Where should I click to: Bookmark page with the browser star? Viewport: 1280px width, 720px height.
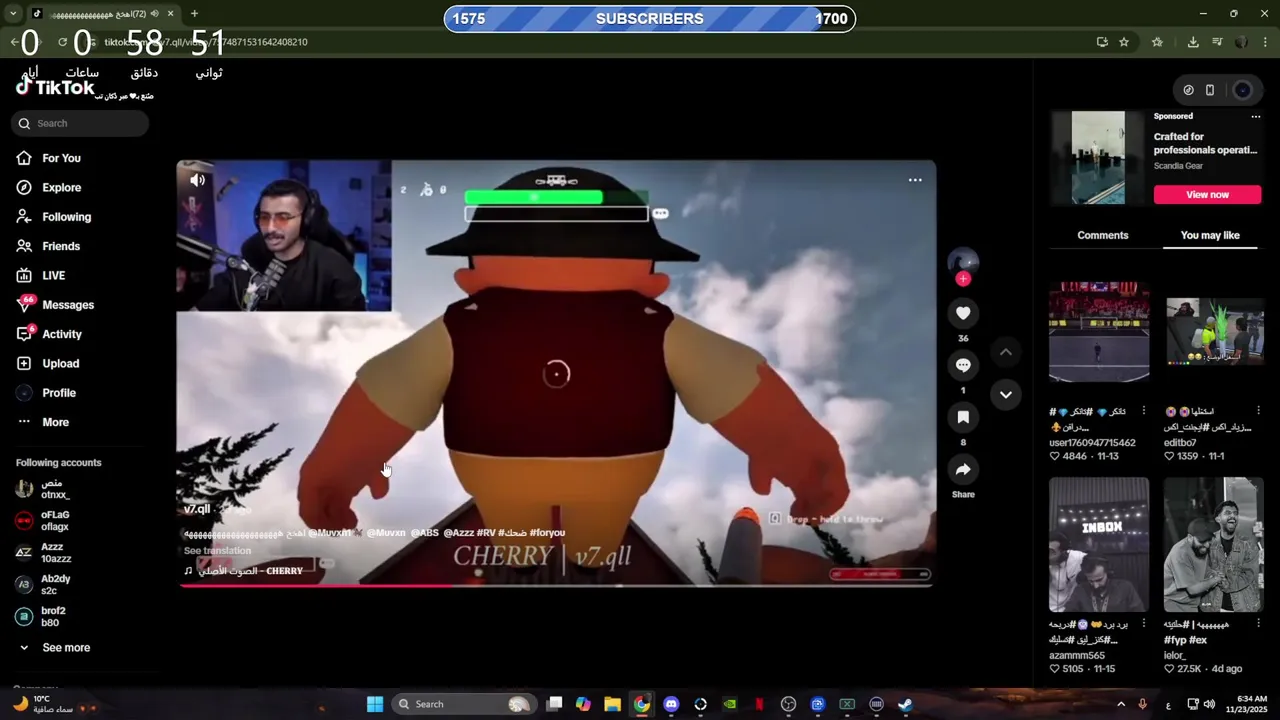(x=1124, y=42)
